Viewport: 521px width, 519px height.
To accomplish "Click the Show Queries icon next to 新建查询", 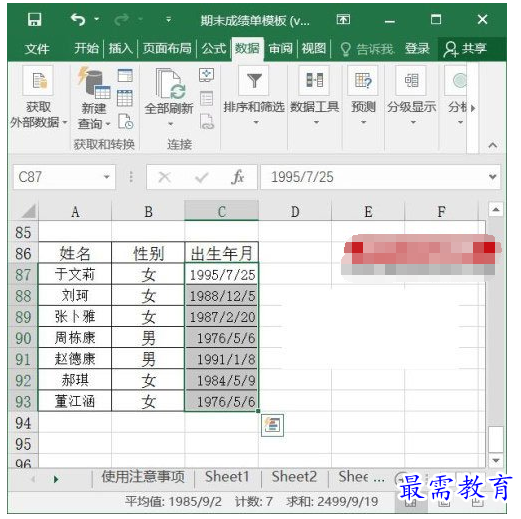I will [125, 75].
